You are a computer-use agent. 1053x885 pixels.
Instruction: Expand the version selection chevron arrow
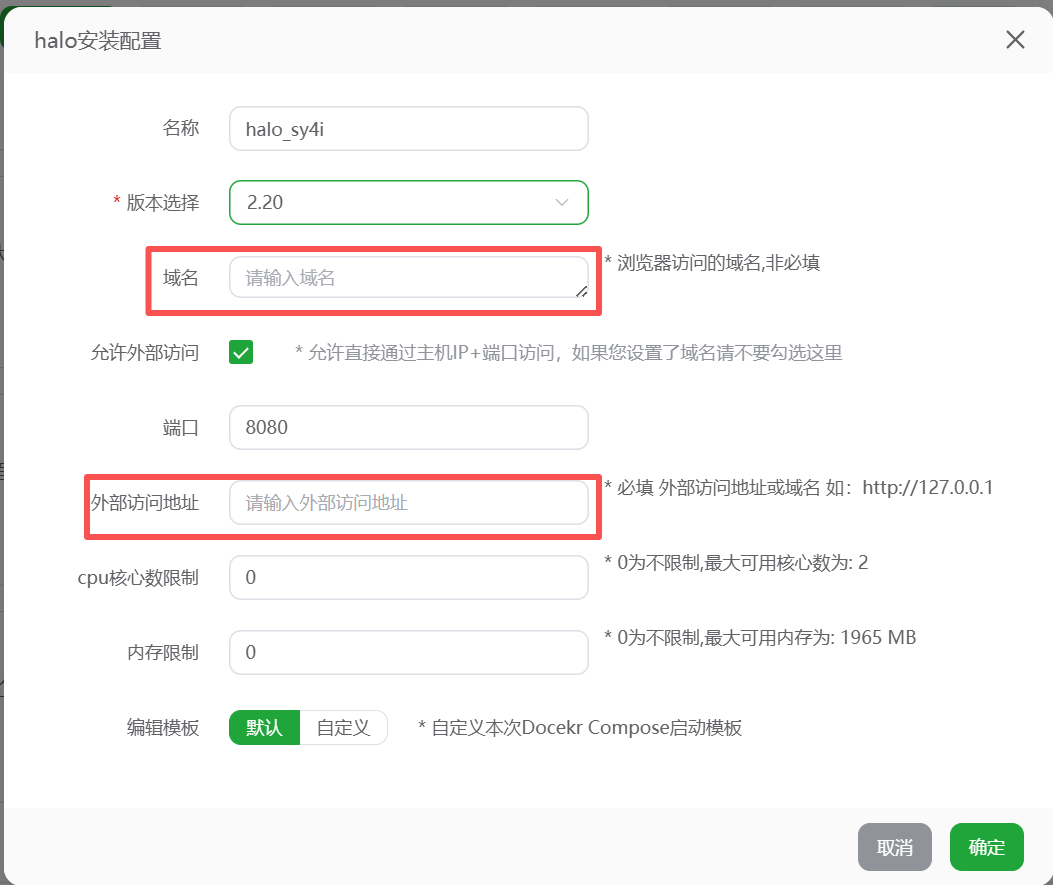(x=561, y=202)
